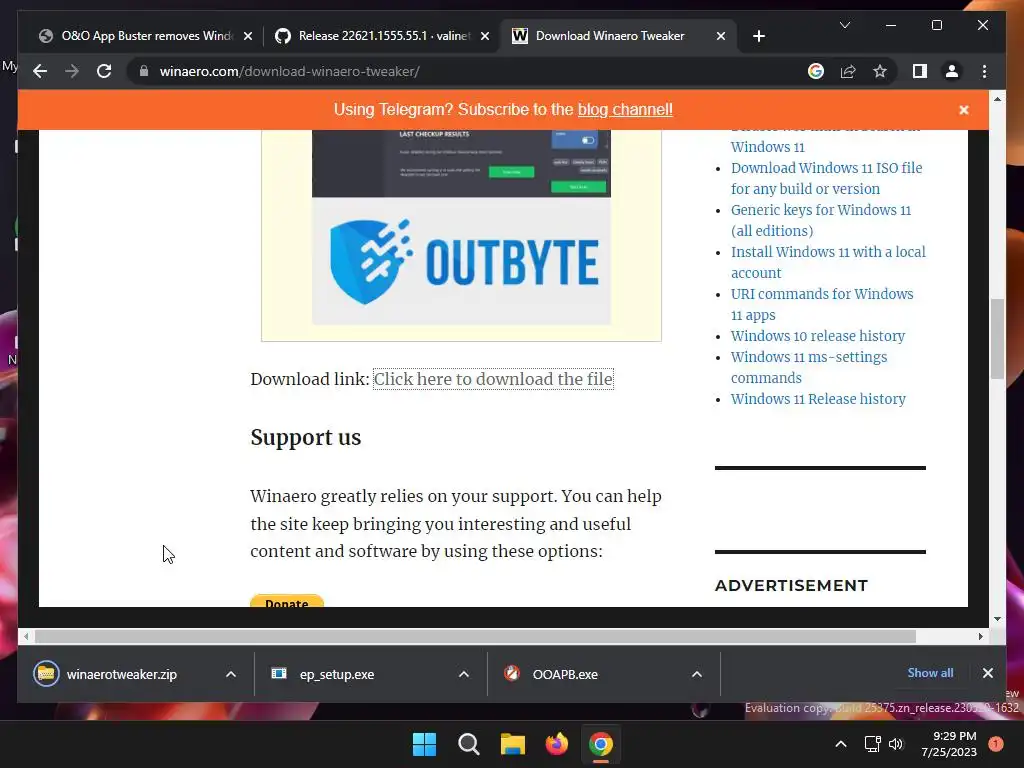This screenshot has width=1024, height=768.
Task: Open File Explorer from taskbar
Action: coord(513,744)
